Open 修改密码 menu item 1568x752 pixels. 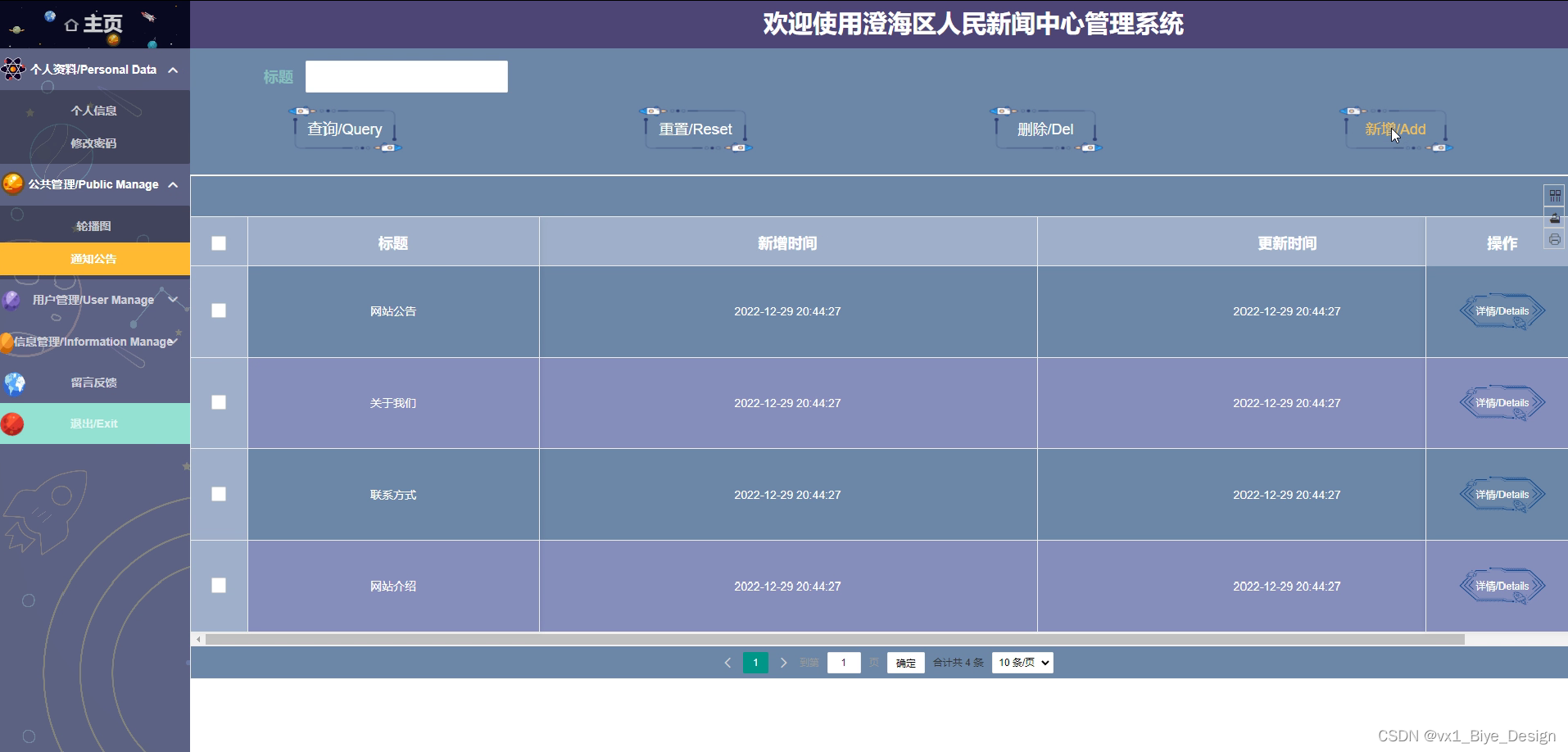94,143
